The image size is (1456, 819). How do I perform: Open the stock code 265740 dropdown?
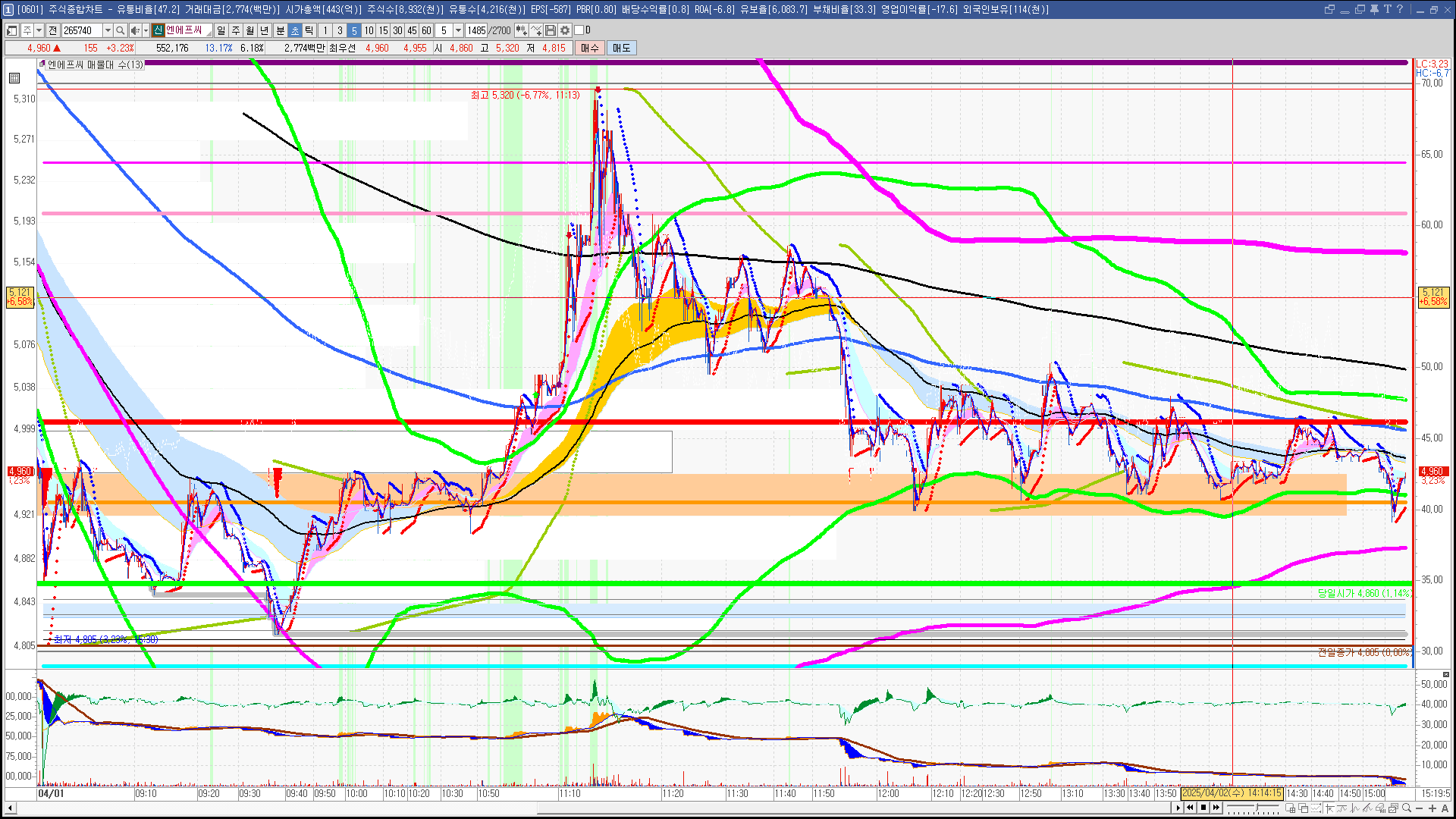(x=108, y=30)
